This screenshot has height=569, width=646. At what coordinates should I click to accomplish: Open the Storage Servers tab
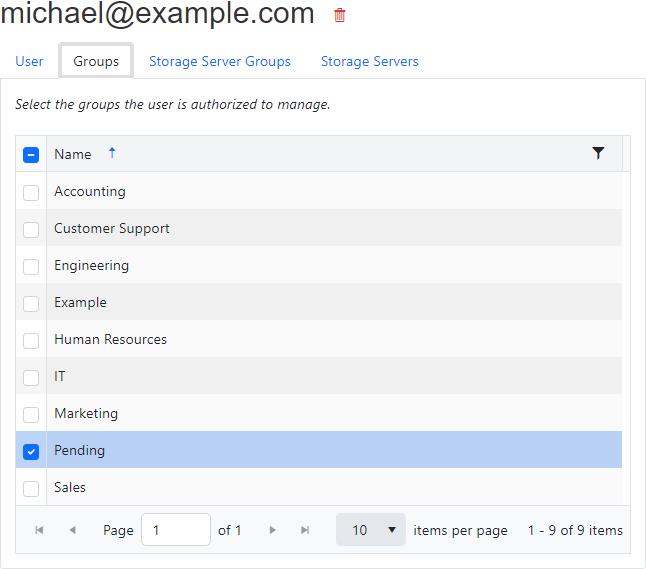(x=369, y=61)
